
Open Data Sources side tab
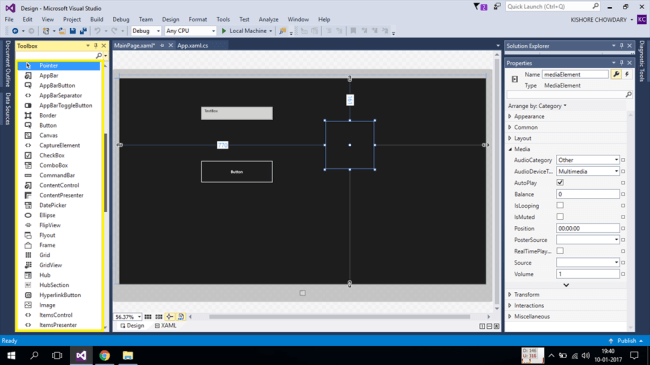coord(8,108)
